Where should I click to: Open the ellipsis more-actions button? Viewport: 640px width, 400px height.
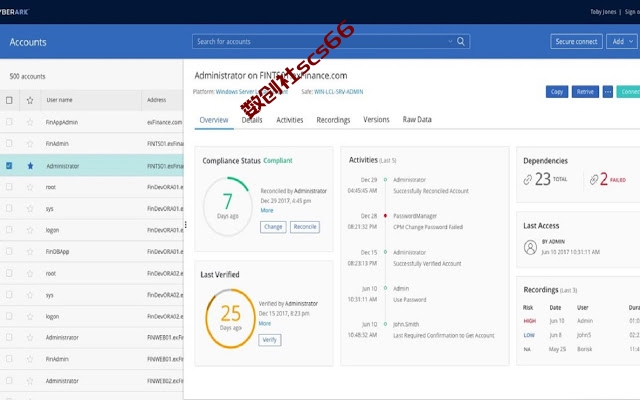[608, 91]
